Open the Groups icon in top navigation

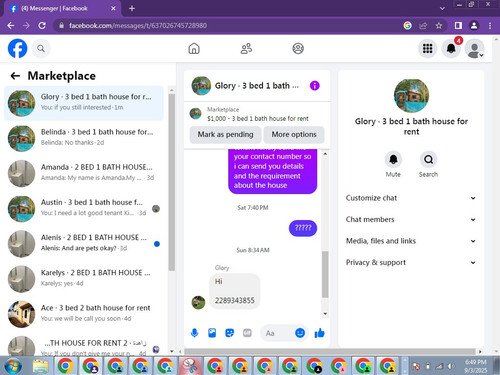coord(298,49)
